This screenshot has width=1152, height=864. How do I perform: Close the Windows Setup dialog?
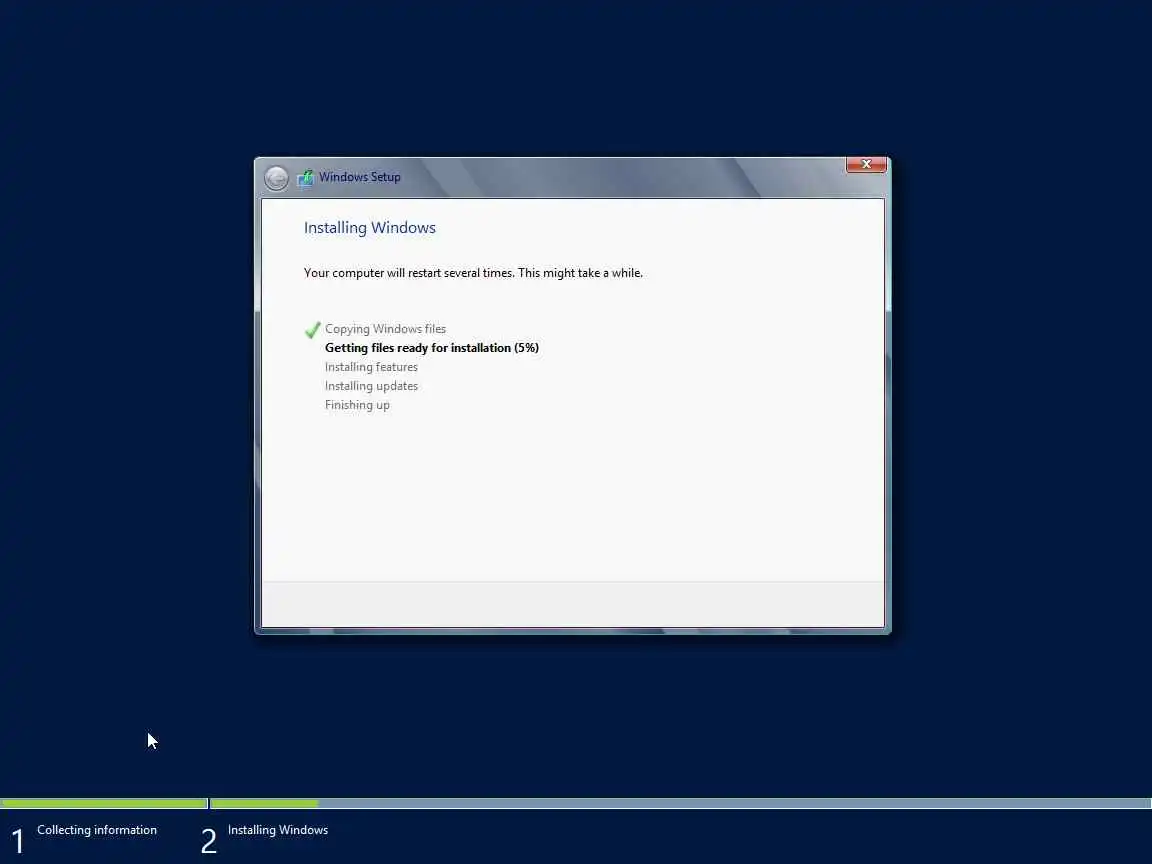[x=866, y=165]
